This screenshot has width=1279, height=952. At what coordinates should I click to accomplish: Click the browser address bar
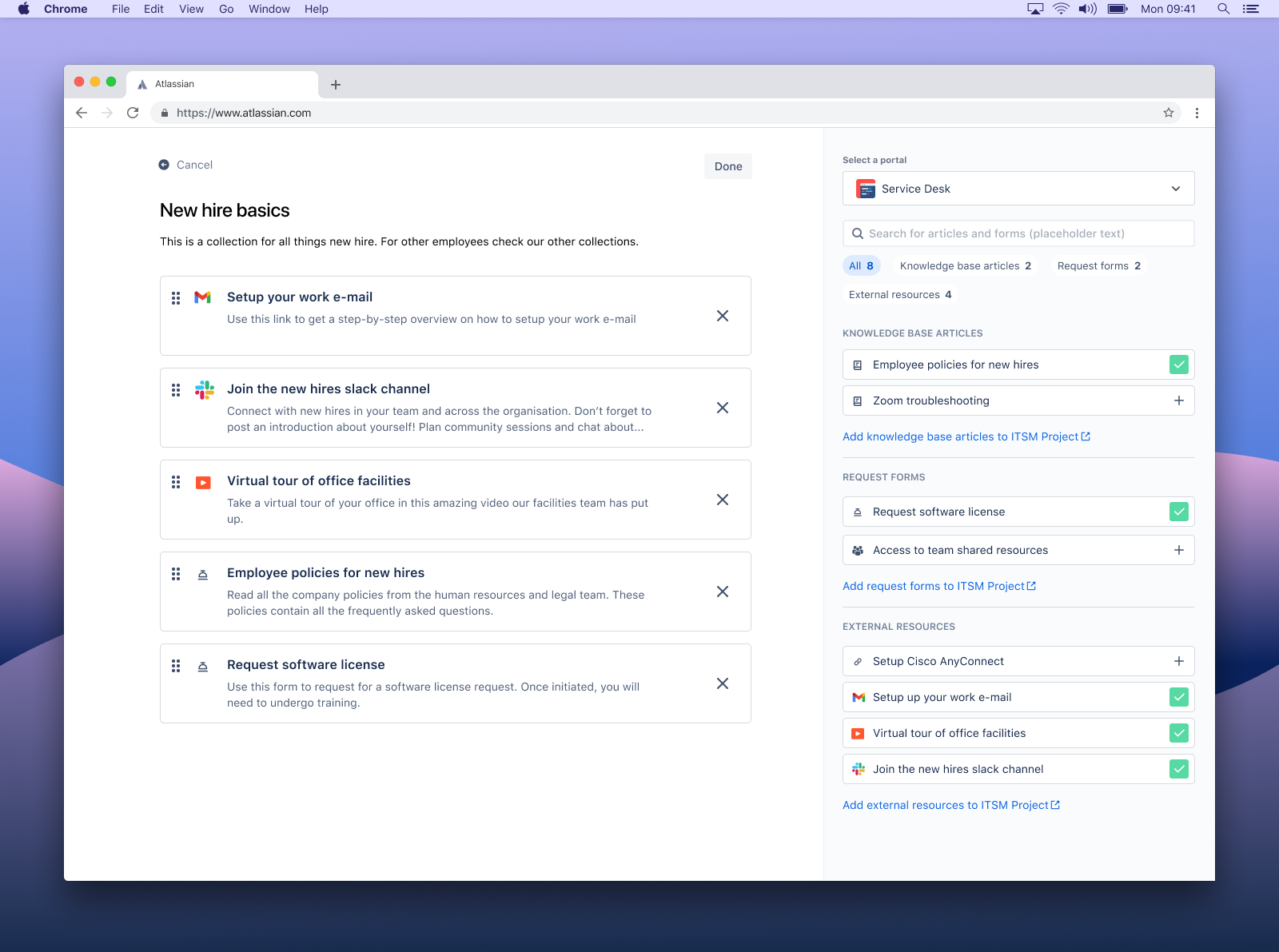click(665, 113)
